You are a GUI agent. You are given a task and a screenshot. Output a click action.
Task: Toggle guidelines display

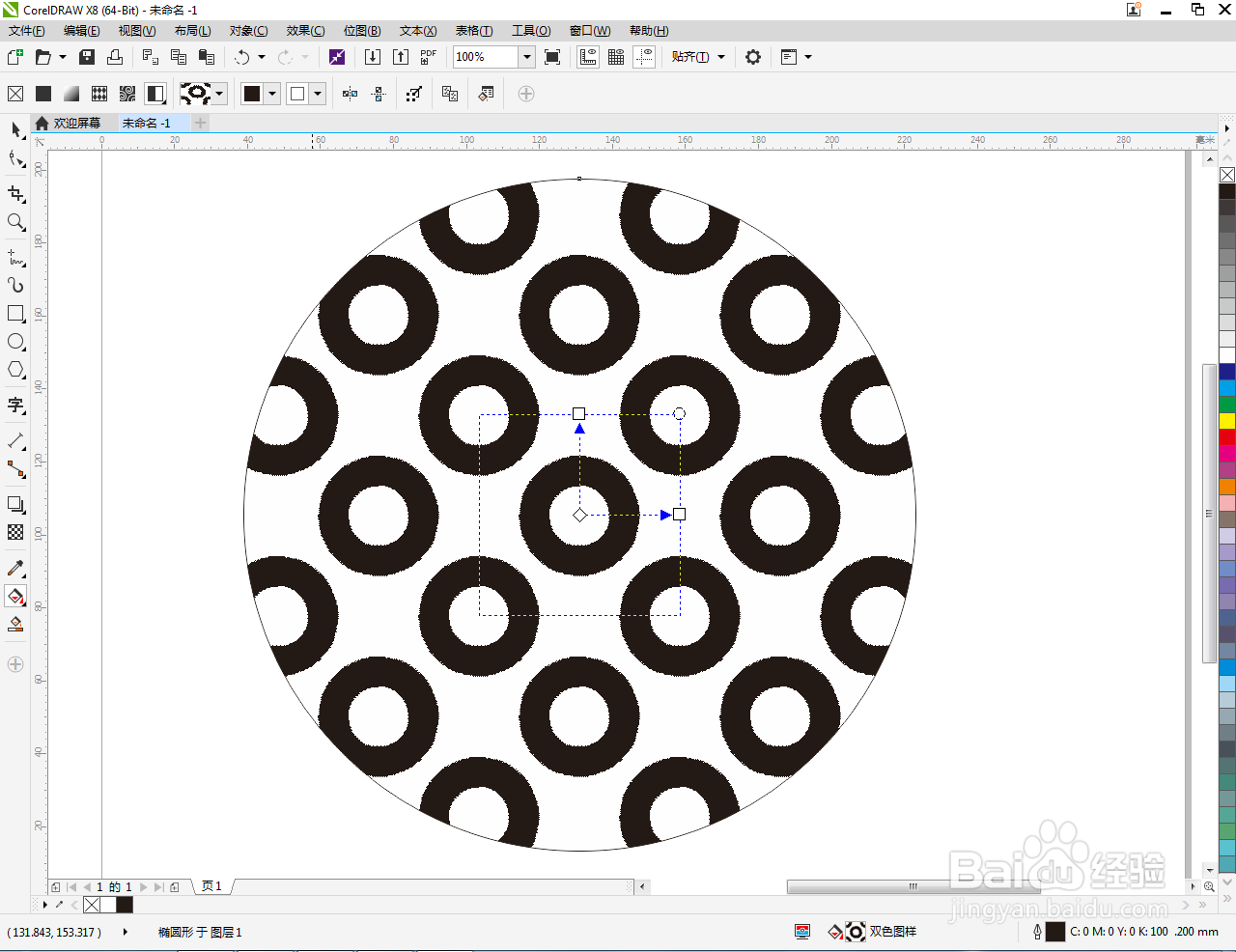tap(644, 57)
